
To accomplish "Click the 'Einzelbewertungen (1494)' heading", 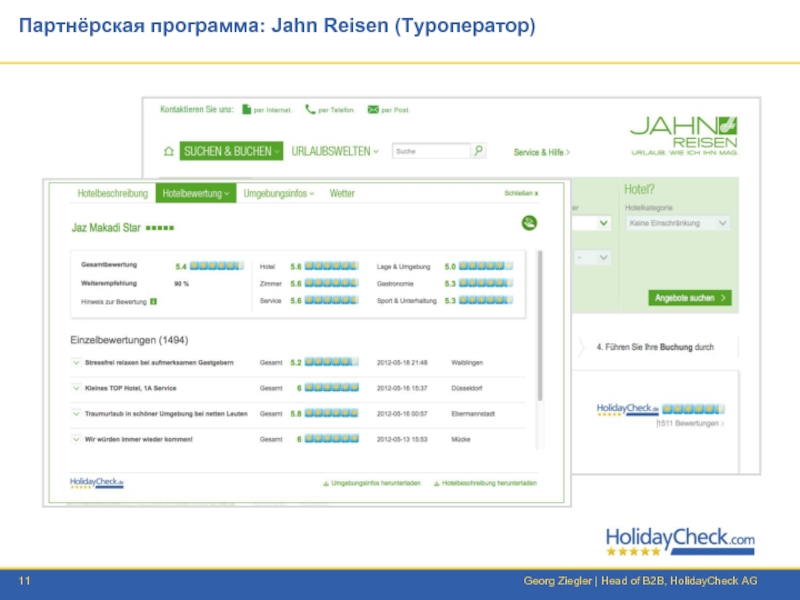I will tap(129, 340).
